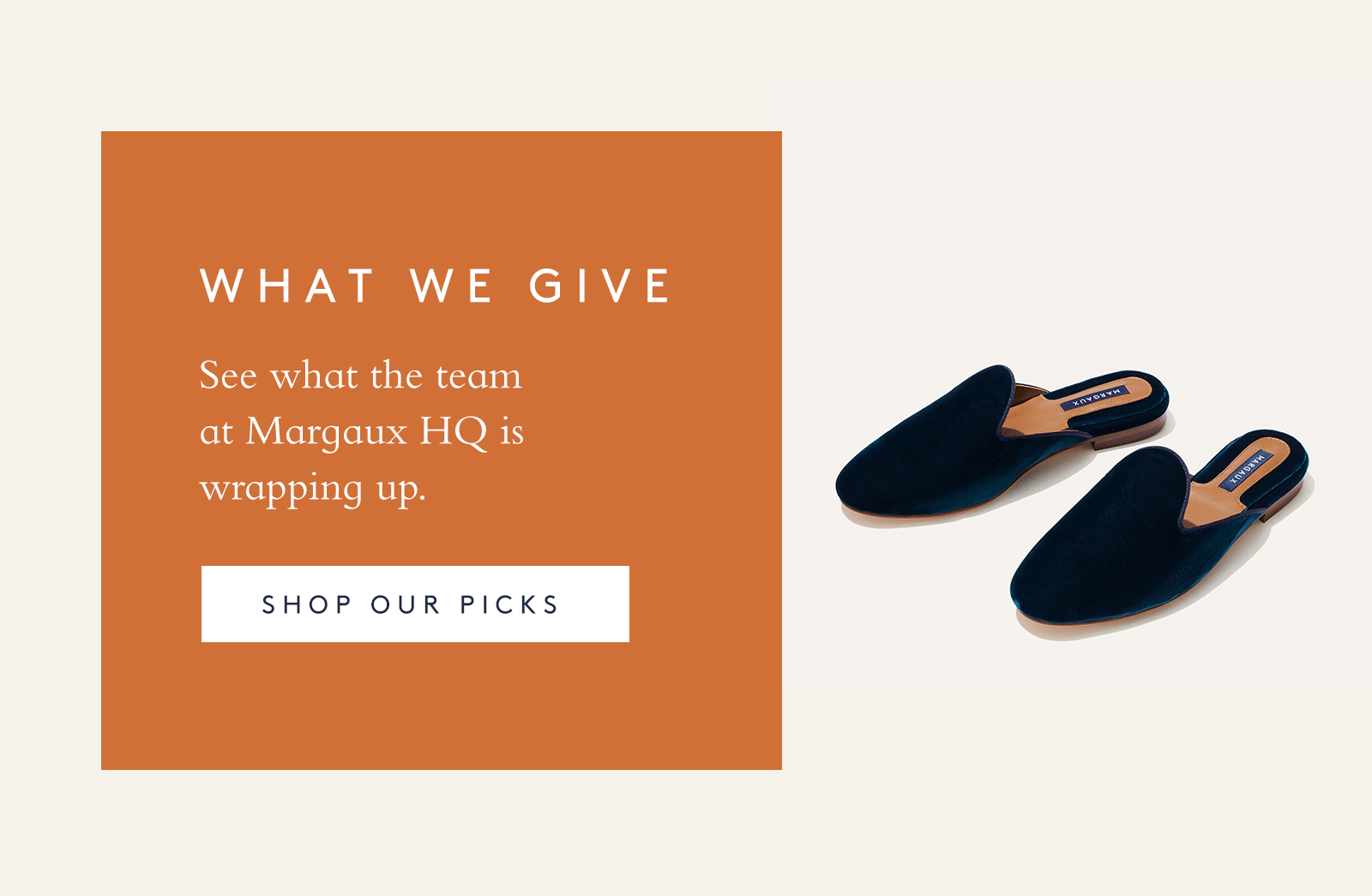This screenshot has height=896, width=1372.
Task: Click the word 'WHAT' in the heading
Action: tap(287, 286)
